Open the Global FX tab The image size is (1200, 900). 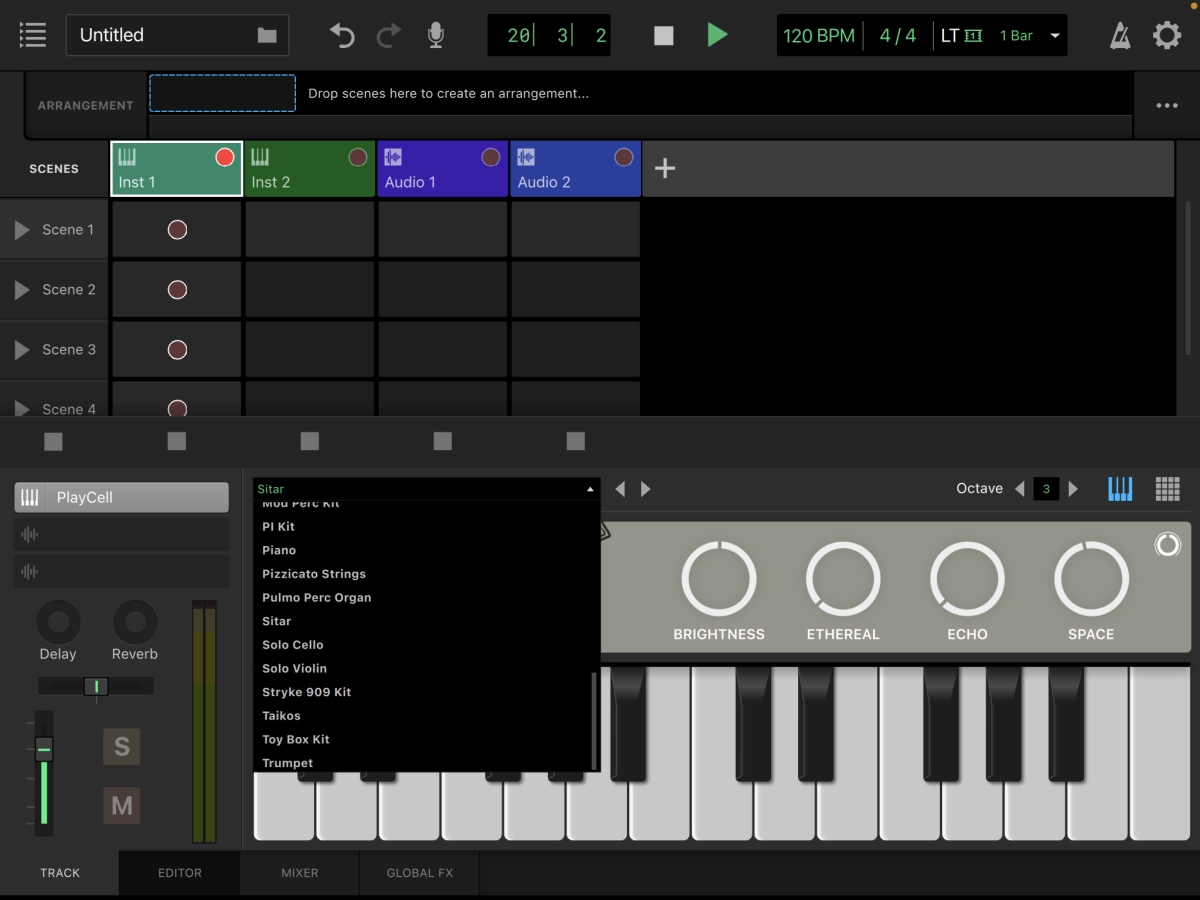[x=419, y=873]
